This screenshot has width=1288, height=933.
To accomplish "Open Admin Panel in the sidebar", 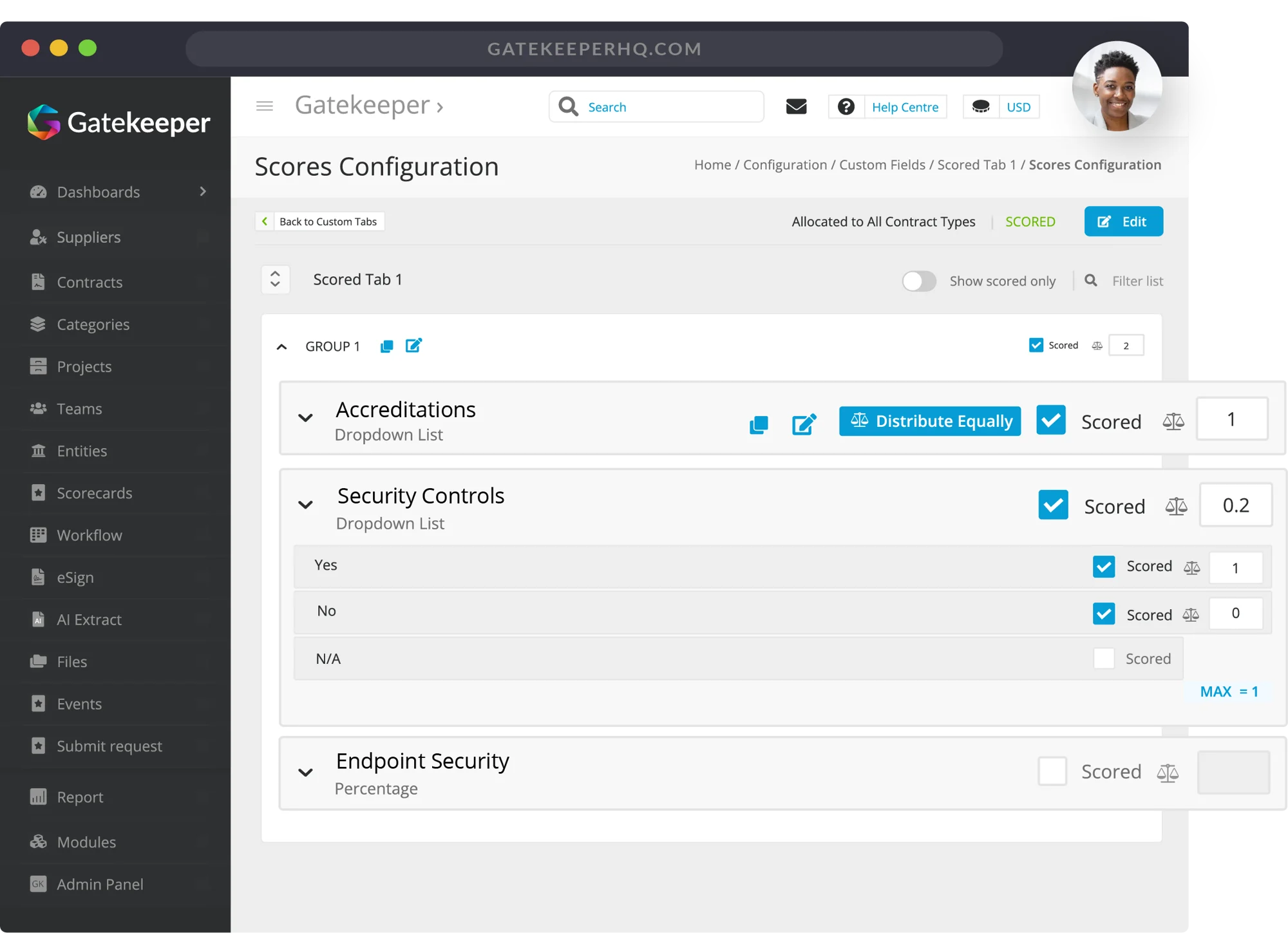I will click(x=100, y=884).
